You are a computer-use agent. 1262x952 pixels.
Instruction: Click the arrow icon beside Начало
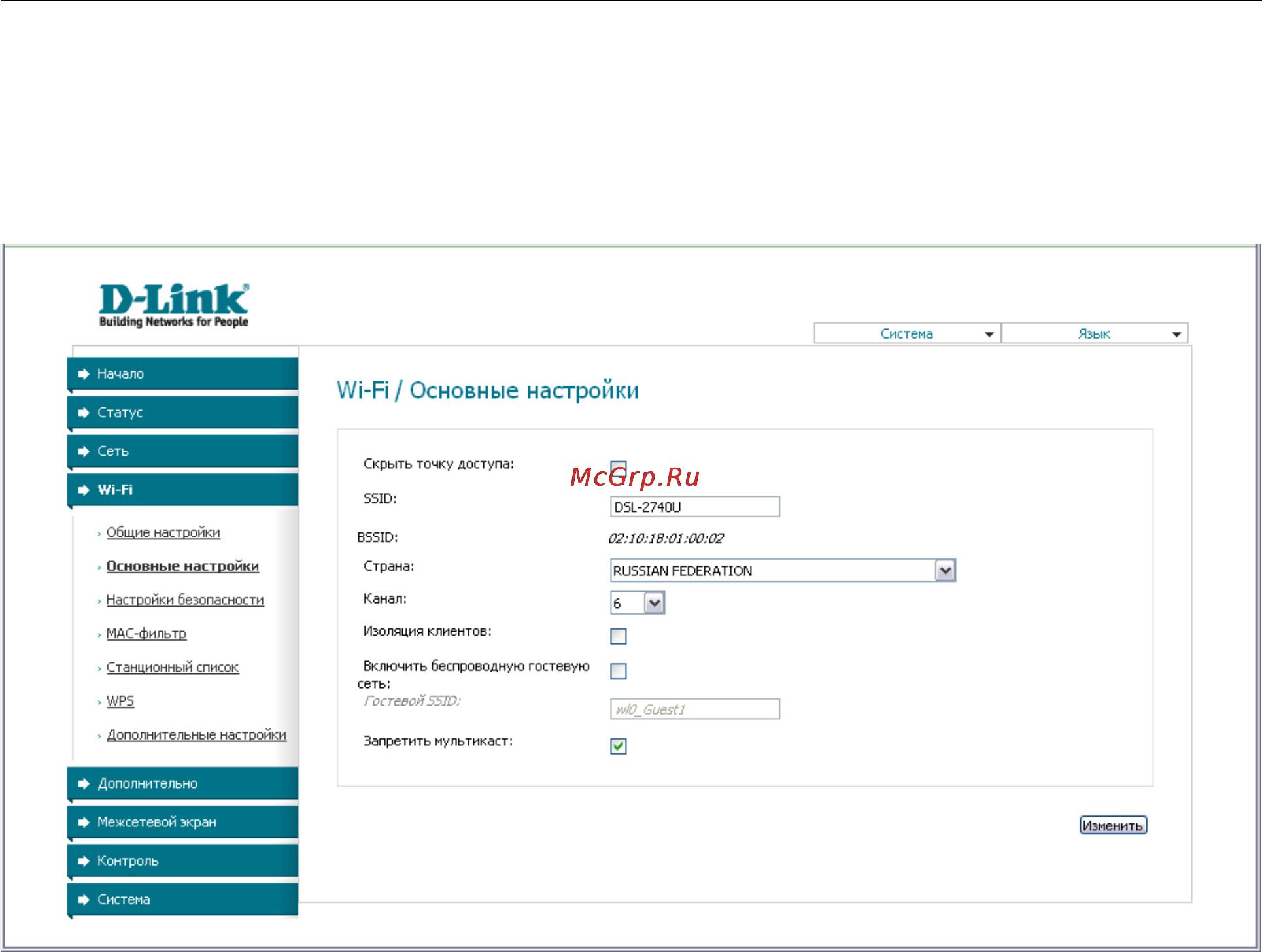point(84,374)
